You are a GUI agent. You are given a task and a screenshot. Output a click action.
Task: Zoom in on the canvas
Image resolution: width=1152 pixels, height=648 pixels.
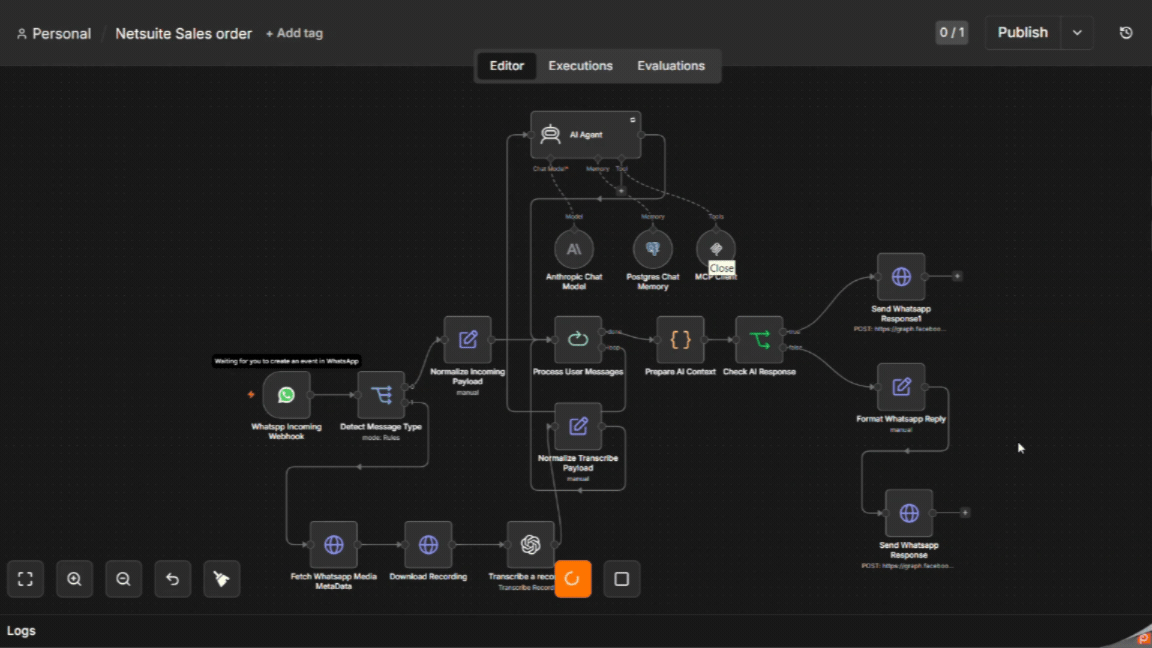click(x=74, y=579)
